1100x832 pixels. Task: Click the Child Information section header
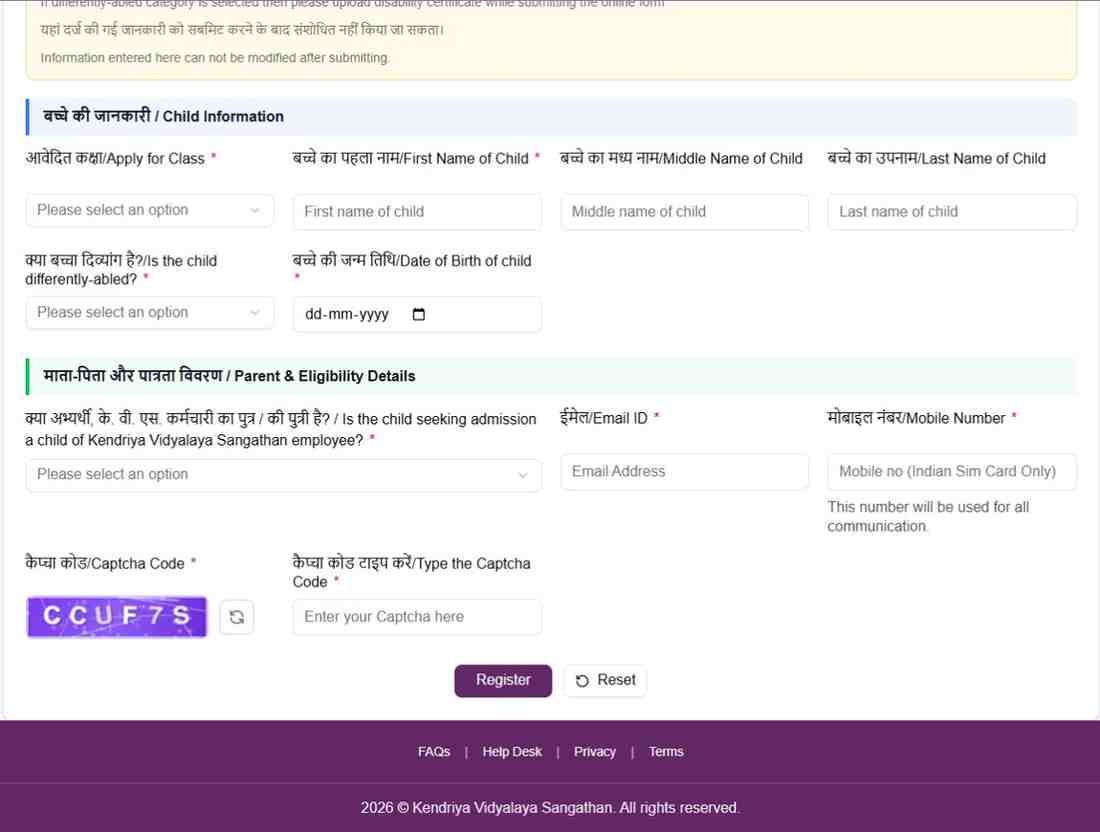pos(163,116)
